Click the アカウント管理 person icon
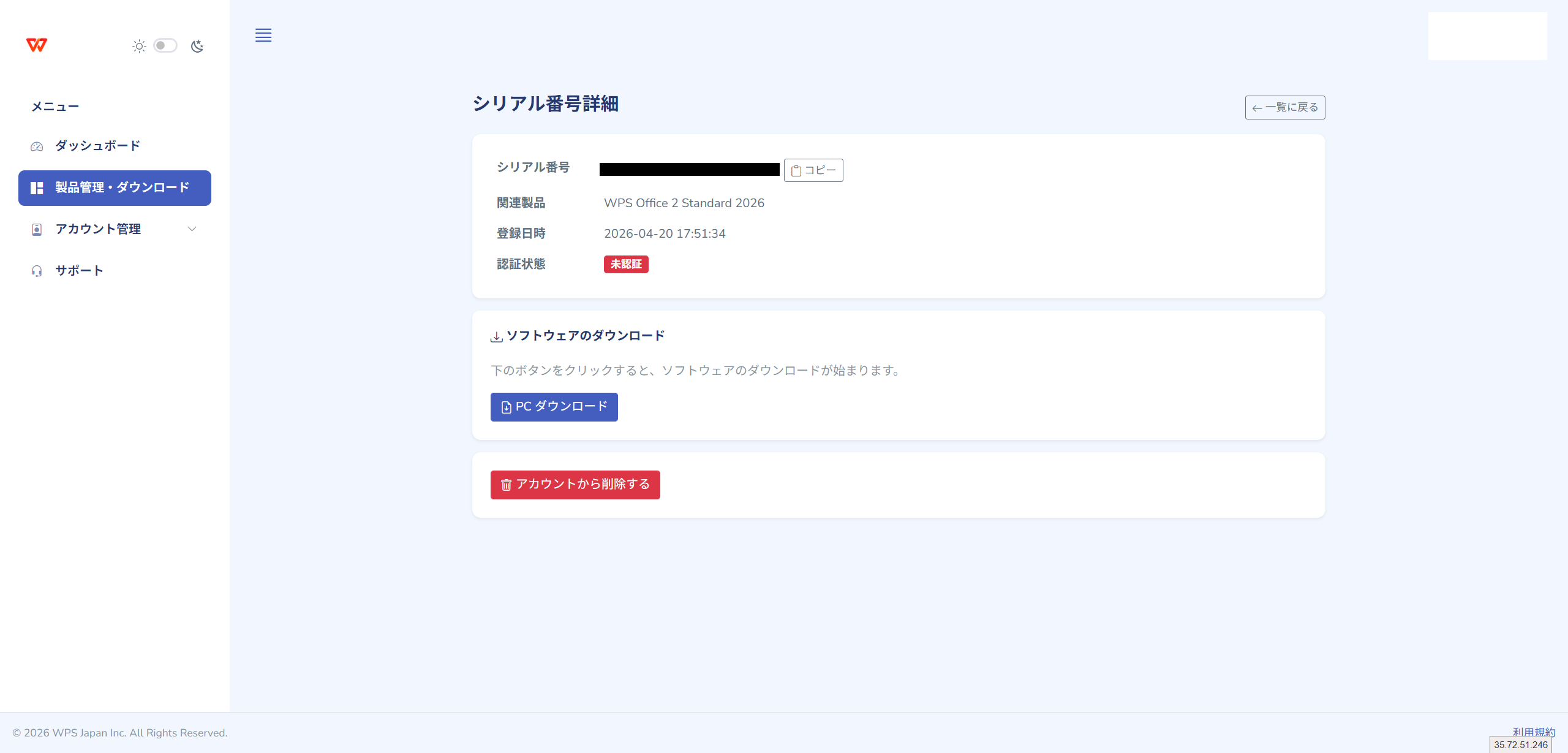The height and width of the screenshot is (753, 1568). [37, 230]
